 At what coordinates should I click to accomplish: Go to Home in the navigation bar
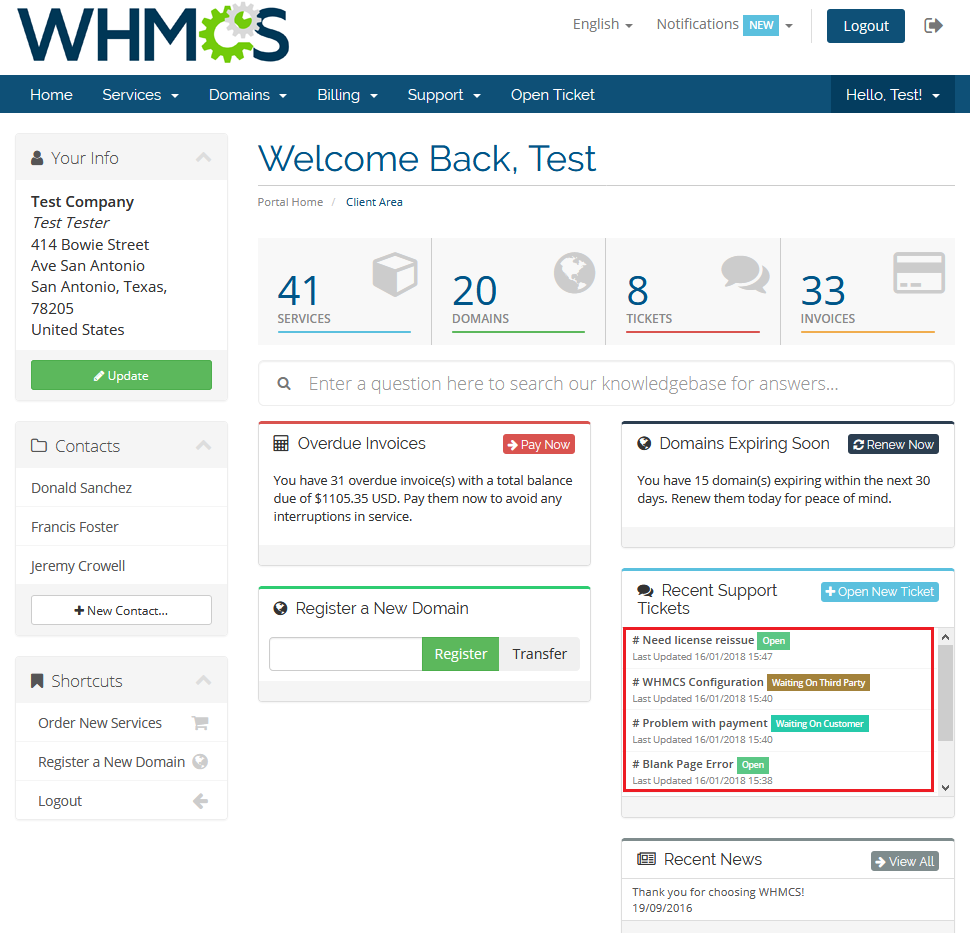click(x=51, y=95)
